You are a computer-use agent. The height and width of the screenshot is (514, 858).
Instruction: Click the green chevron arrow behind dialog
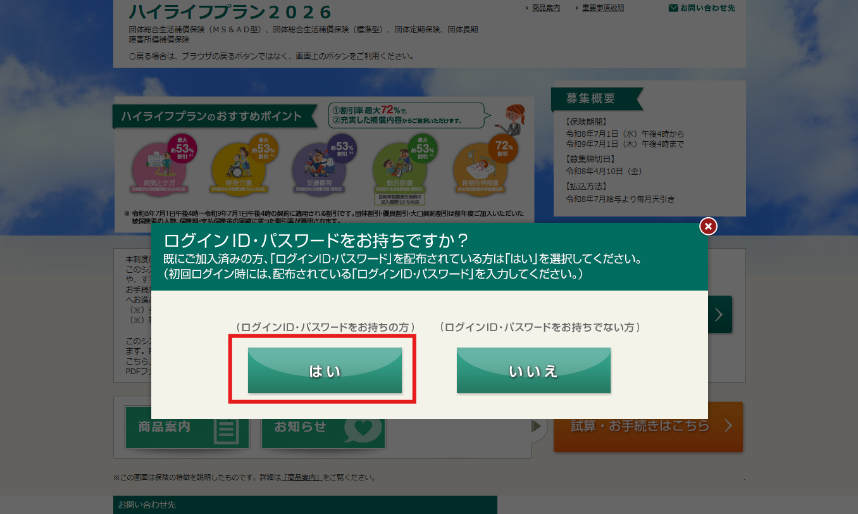click(x=721, y=314)
